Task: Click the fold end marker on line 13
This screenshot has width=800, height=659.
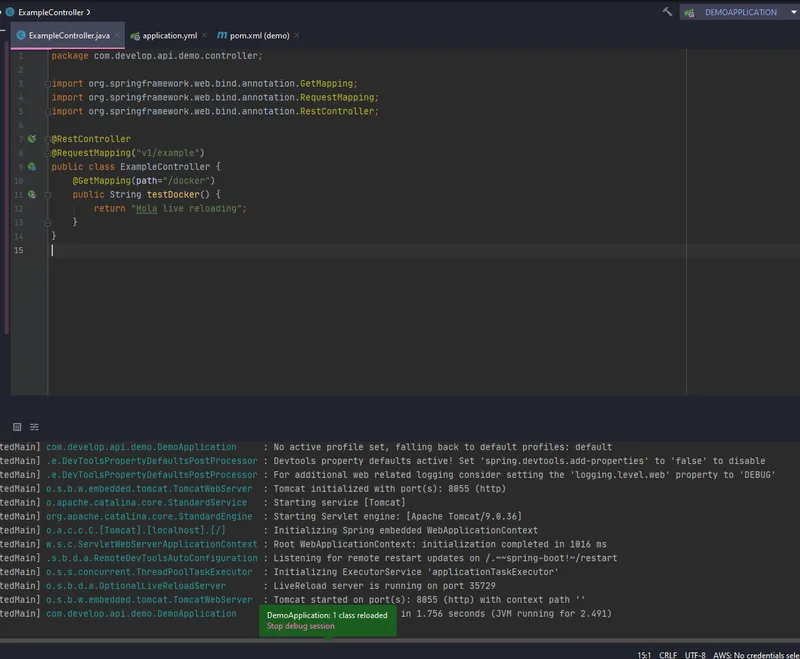Action: click(47, 222)
